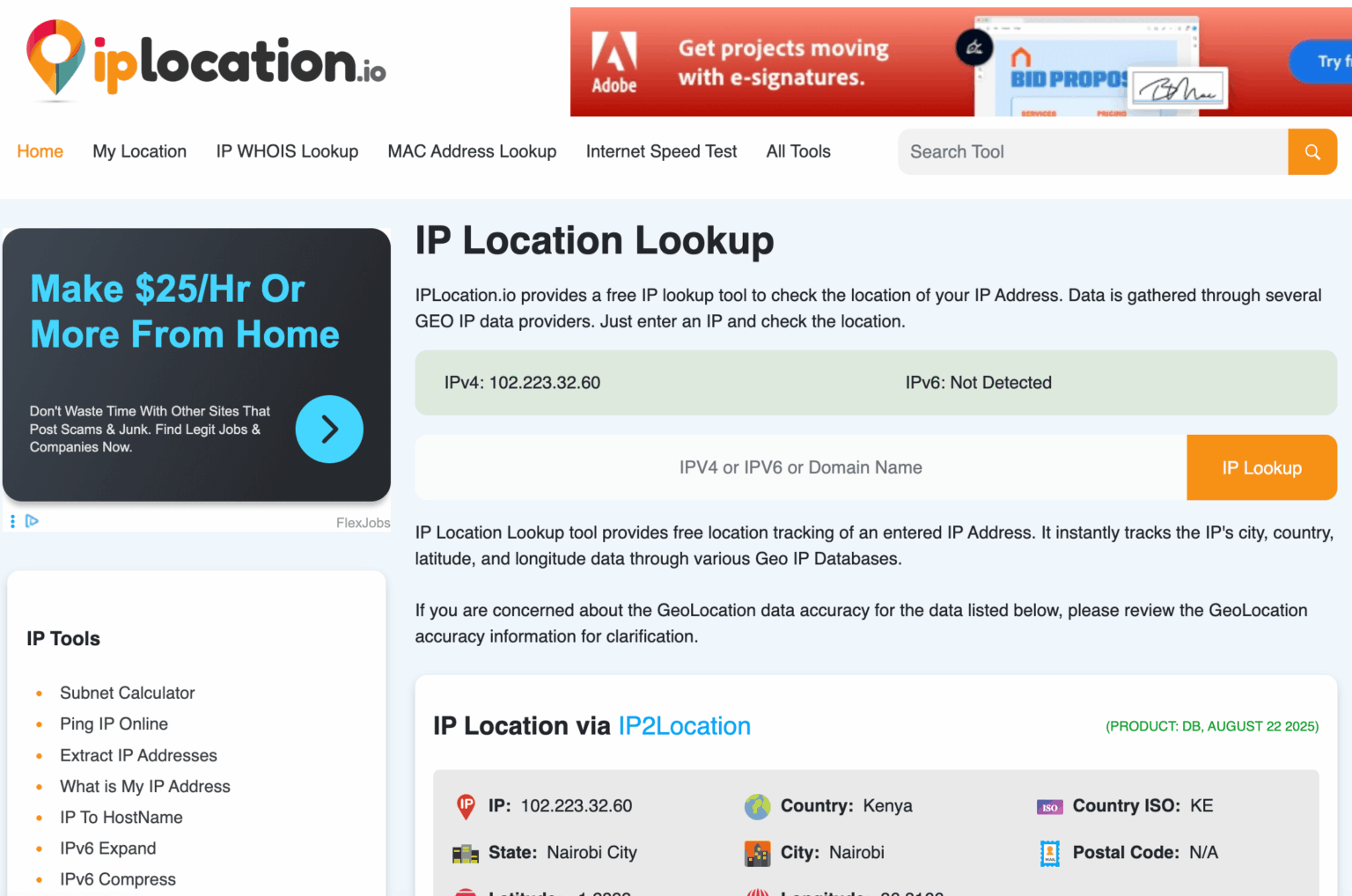Viewport: 1352px width, 896px height.
Task: Open the What is My IP Address tool
Action: tap(144, 786)
